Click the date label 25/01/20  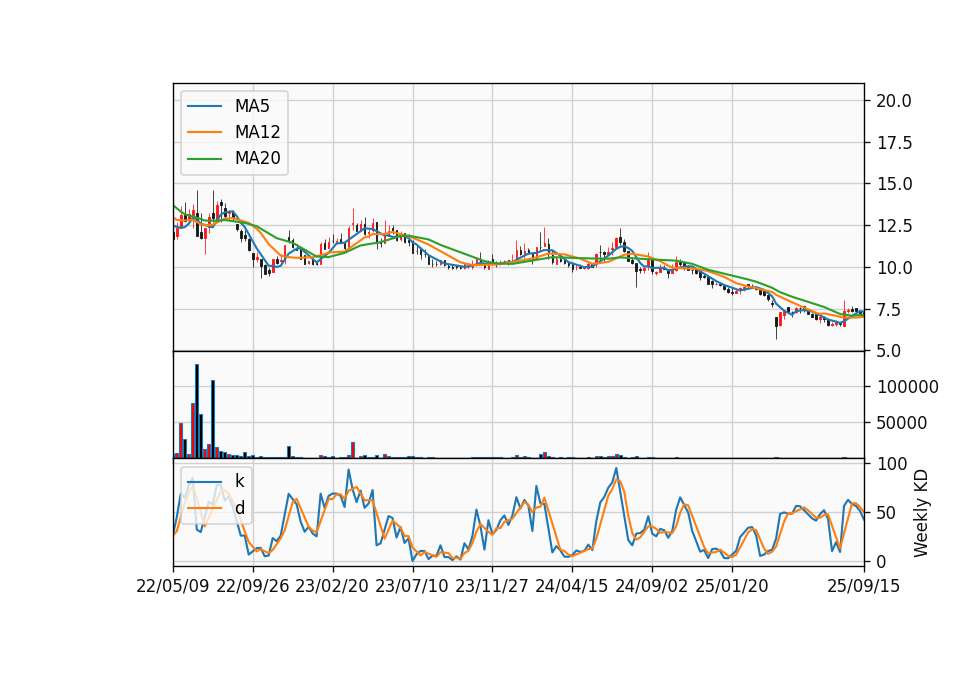coord(732,586)
